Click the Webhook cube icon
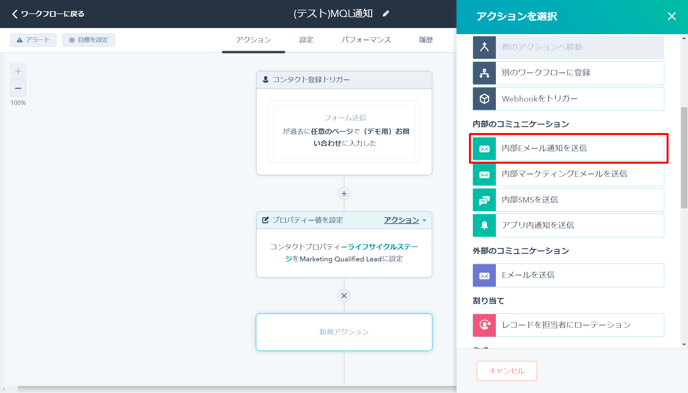The width and height of the screenshot is (688, 393). click(484, 99)
